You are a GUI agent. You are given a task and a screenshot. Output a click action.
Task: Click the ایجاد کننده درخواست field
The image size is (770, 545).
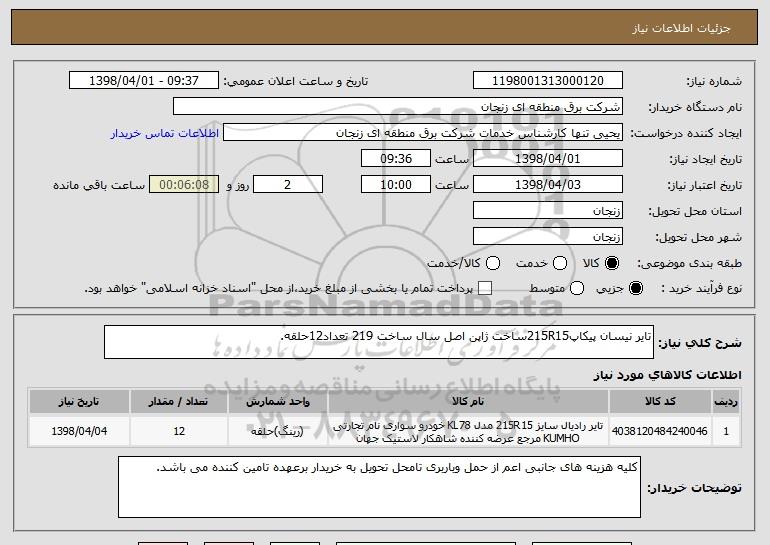[x=423, y=133]
